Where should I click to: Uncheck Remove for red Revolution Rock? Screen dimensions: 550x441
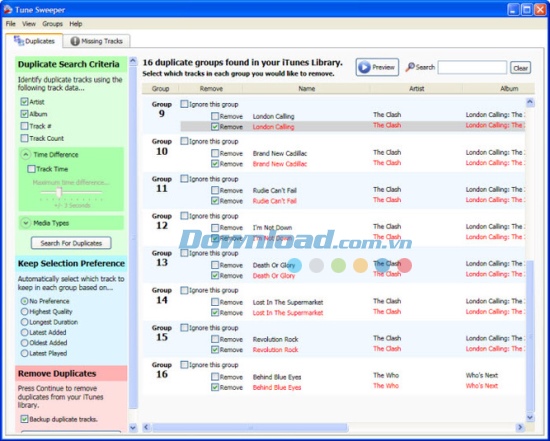click(x=215, y=350)
